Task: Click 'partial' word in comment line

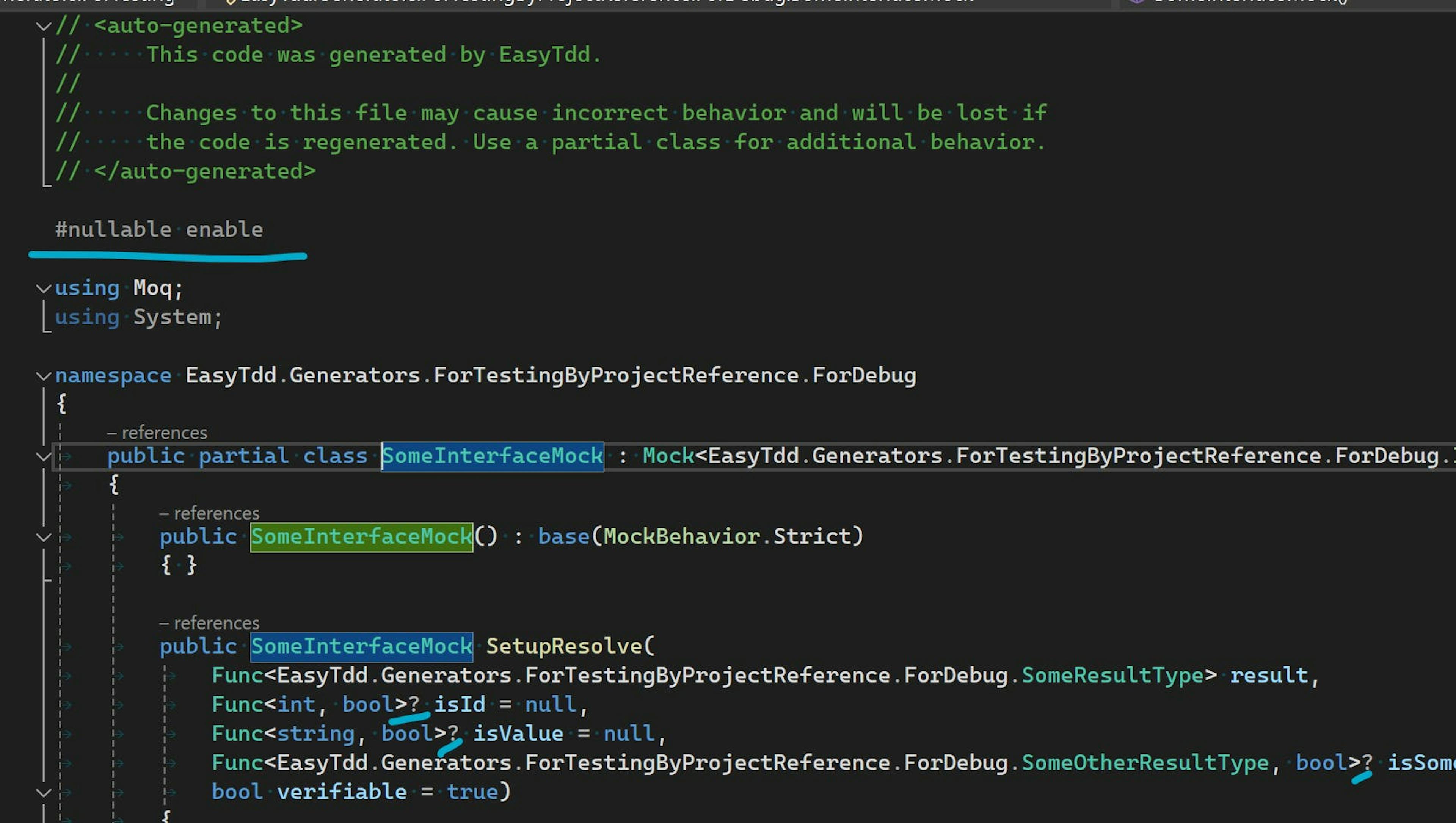Action: click(x=596, y=142)
